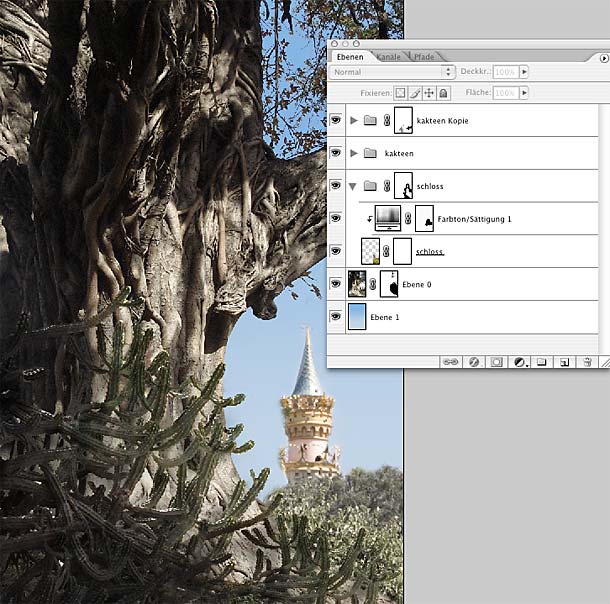
Task: Create a new layer
Action: click(x=564, y=362)
